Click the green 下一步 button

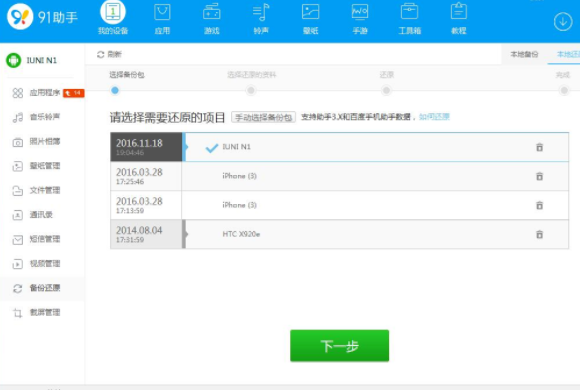pyautogui.click(x=339, y=346)
